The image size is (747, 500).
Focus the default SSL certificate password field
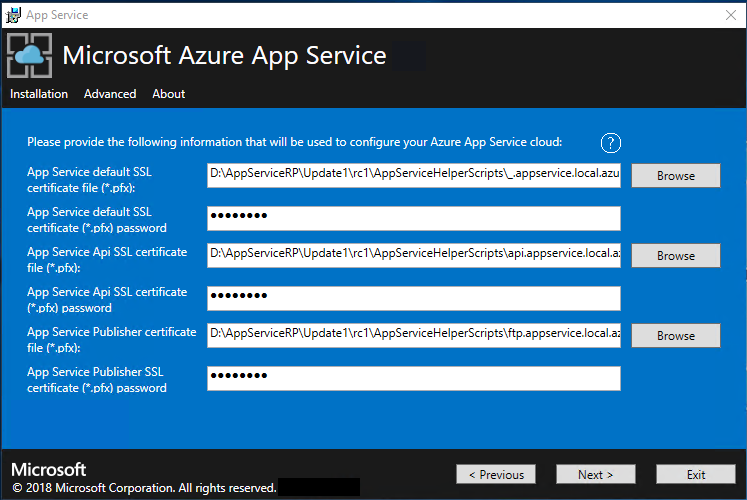(414, 219)
